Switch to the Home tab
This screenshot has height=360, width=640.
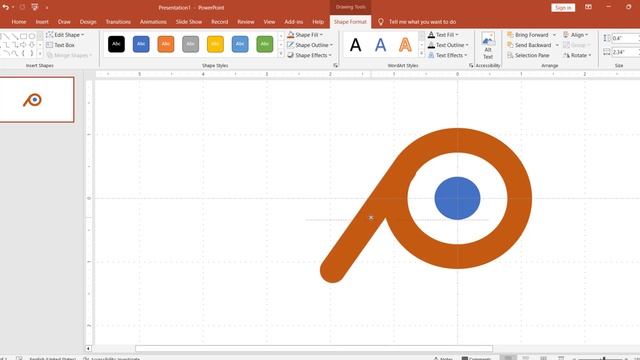coord(19,22)
